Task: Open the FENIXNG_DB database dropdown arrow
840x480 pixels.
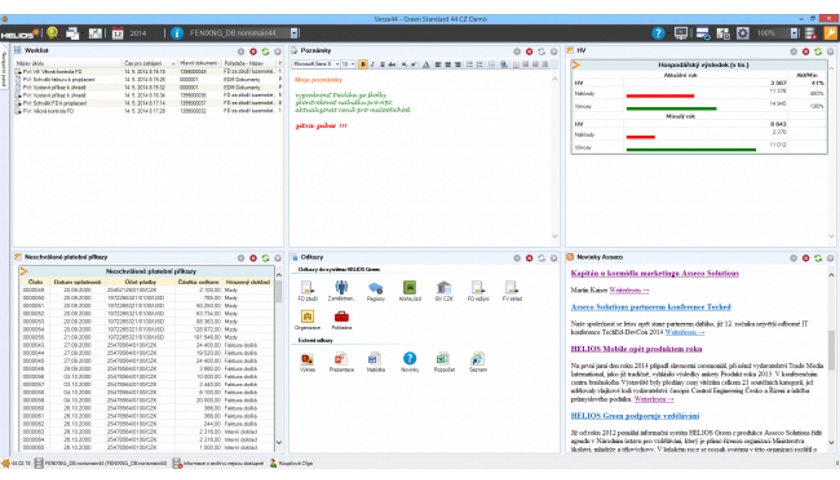Action: tap(294, 33)
